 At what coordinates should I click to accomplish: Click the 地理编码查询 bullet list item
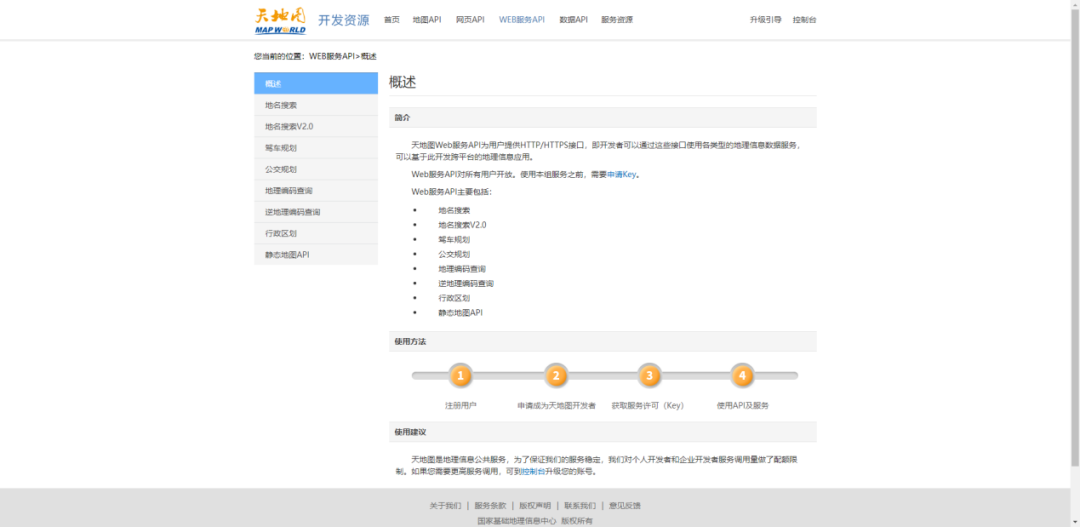coord(462,269)
